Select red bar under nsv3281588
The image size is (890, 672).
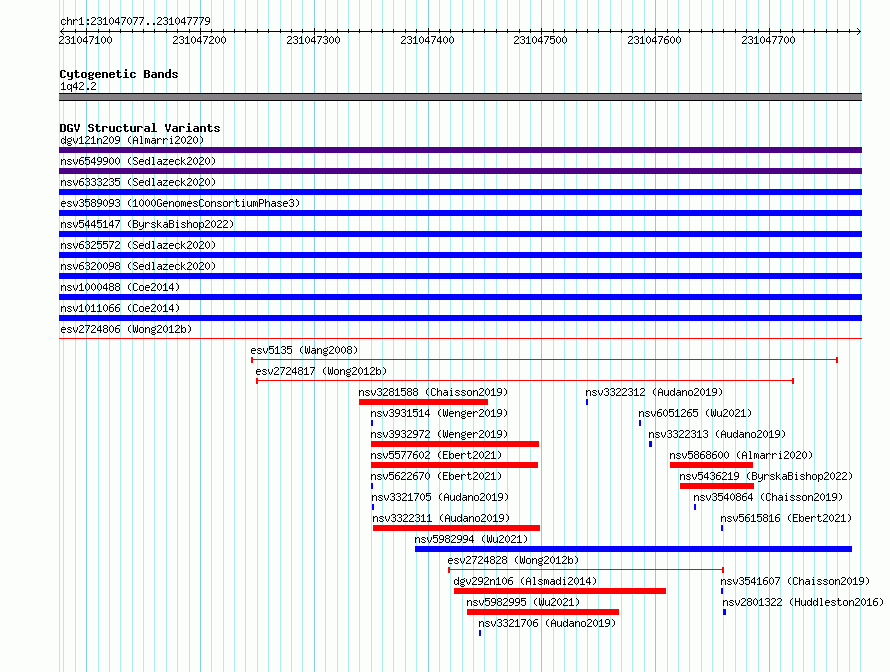coord(423,402)
